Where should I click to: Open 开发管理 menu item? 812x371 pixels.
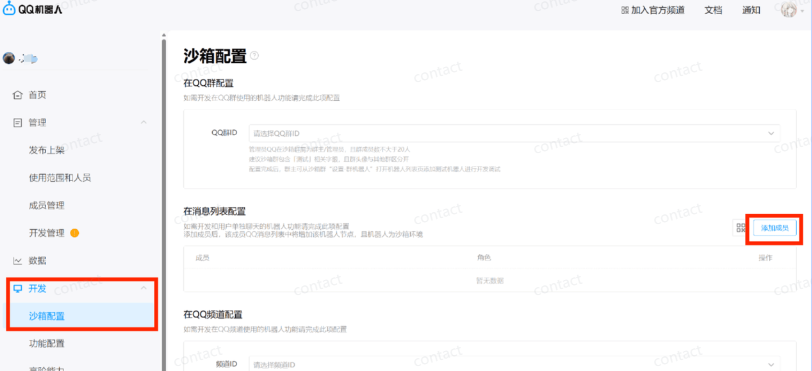coord(47,233)
